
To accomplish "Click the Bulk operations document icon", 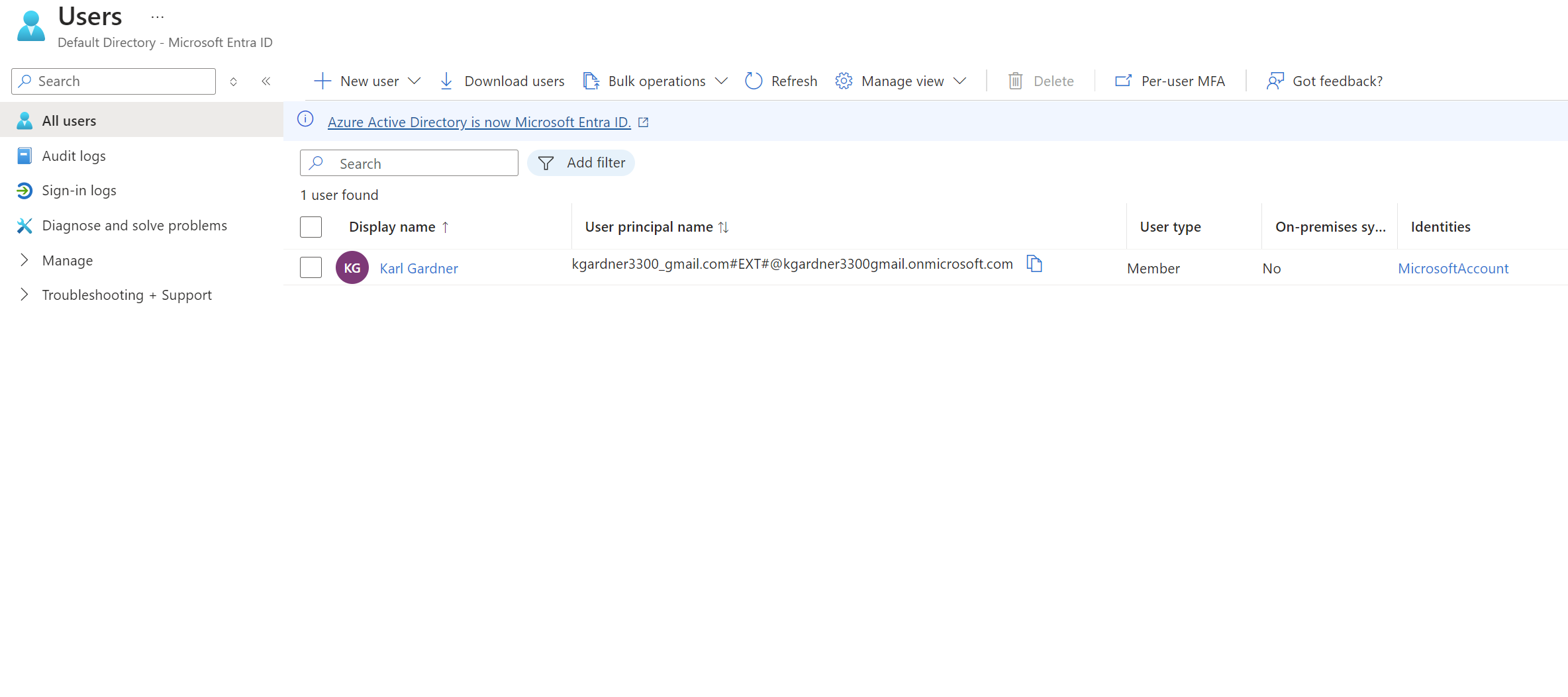I will [x=591, y=81].
